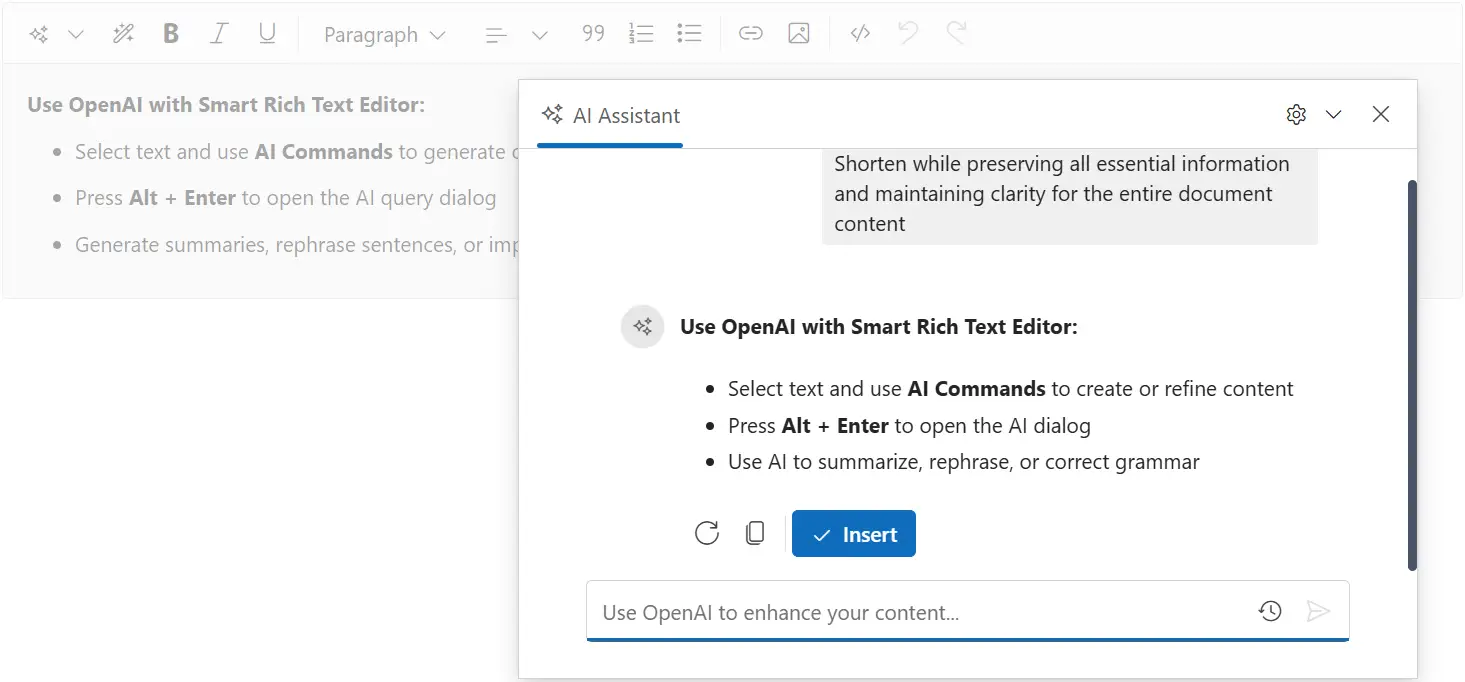Image resolution: width=1465 pixels, height=682 pixels.
Task: Click the AI Assistant panel scrollbar
Action: pos(1412,375)
